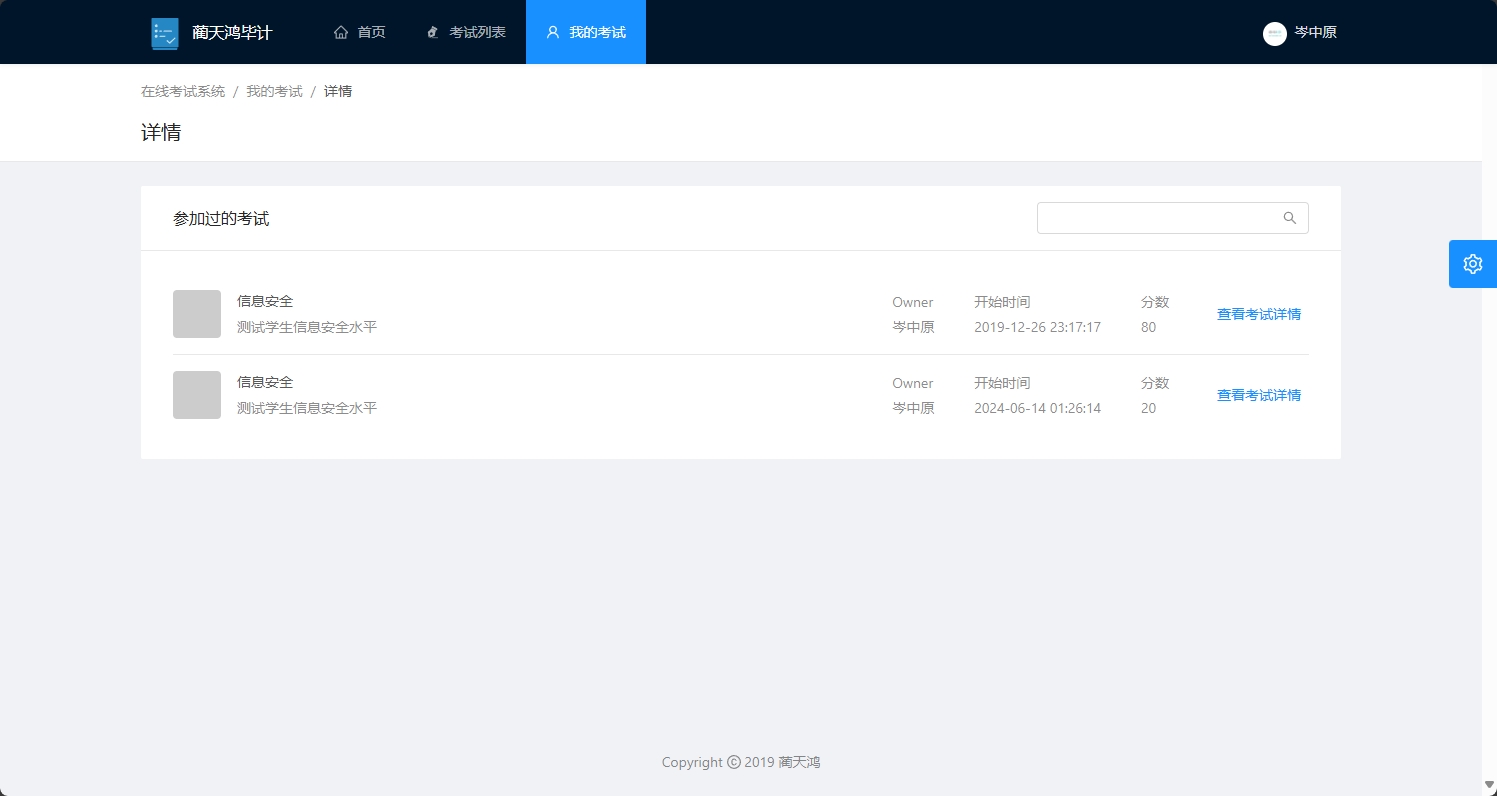Click 信息安全 title of the 2024 exam
The width and height of the screenshot is (1497, 796).
click(265, 382)
